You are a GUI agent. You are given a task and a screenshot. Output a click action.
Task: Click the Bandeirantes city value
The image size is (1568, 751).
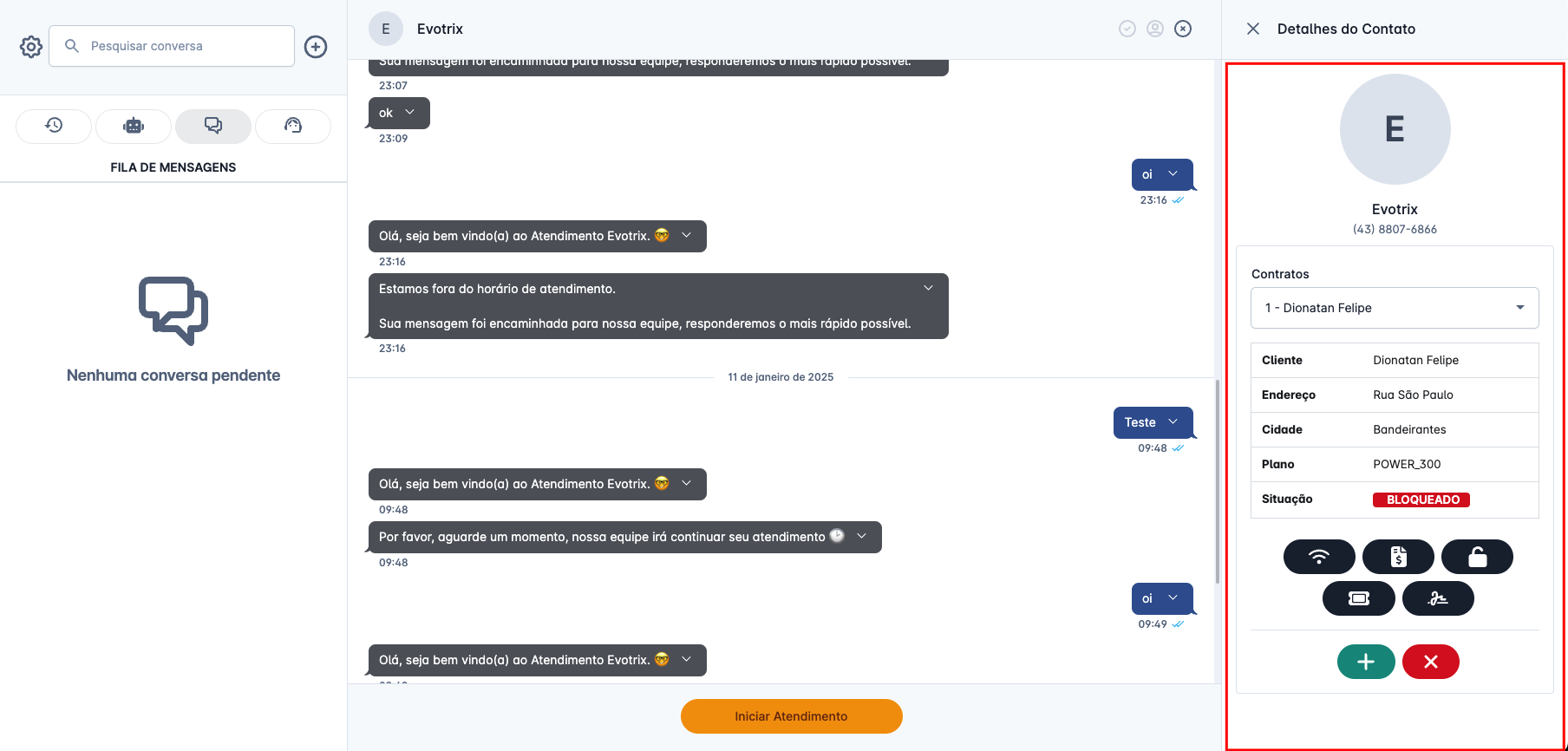click(1409, 429)
